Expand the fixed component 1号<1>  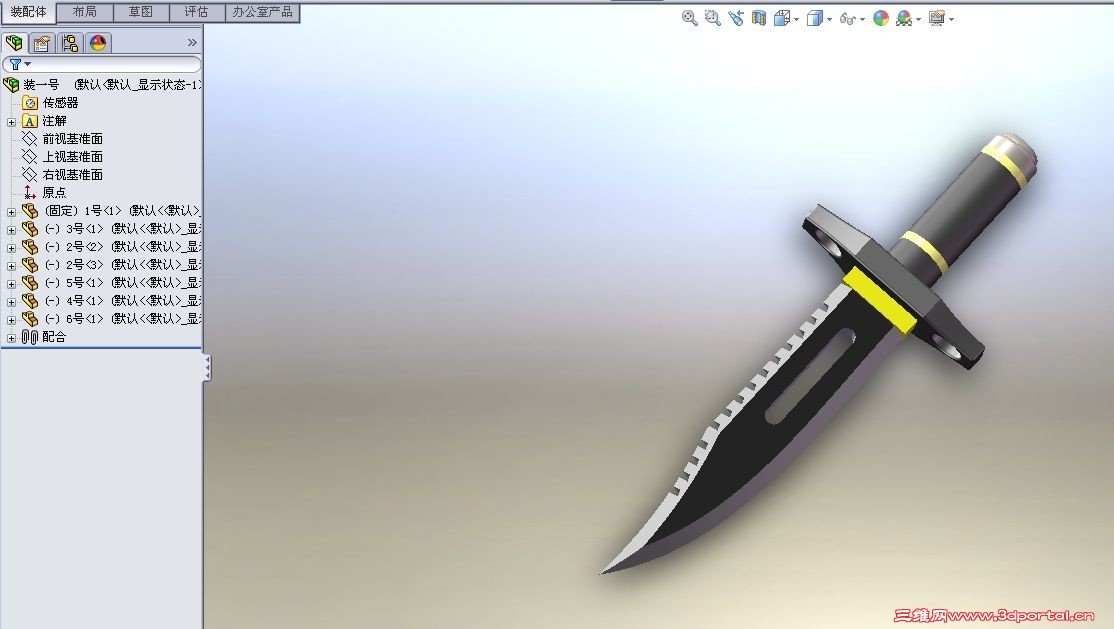pos(11,212)
